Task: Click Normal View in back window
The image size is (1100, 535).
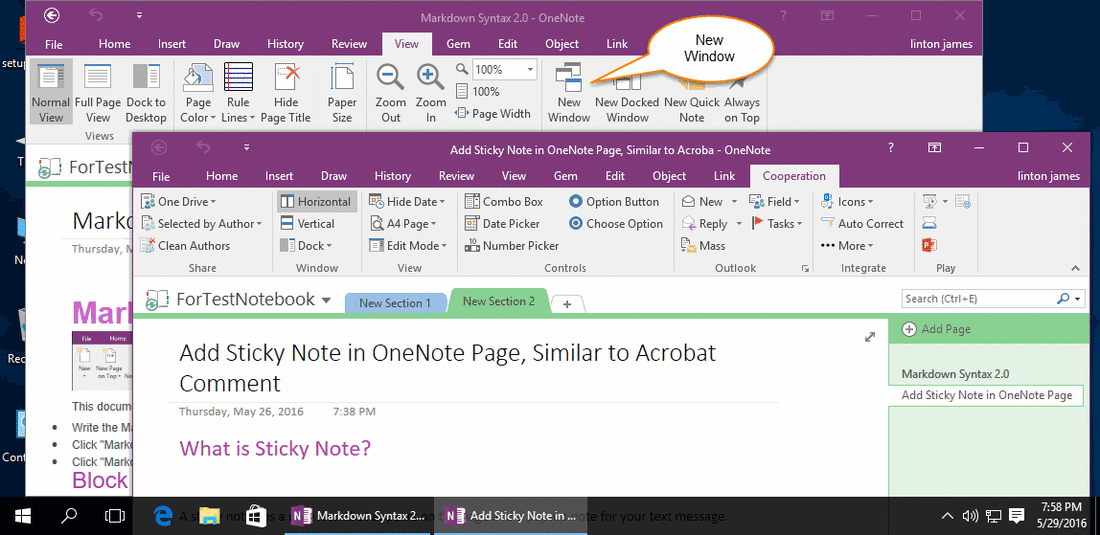Action: click(51, 93)
